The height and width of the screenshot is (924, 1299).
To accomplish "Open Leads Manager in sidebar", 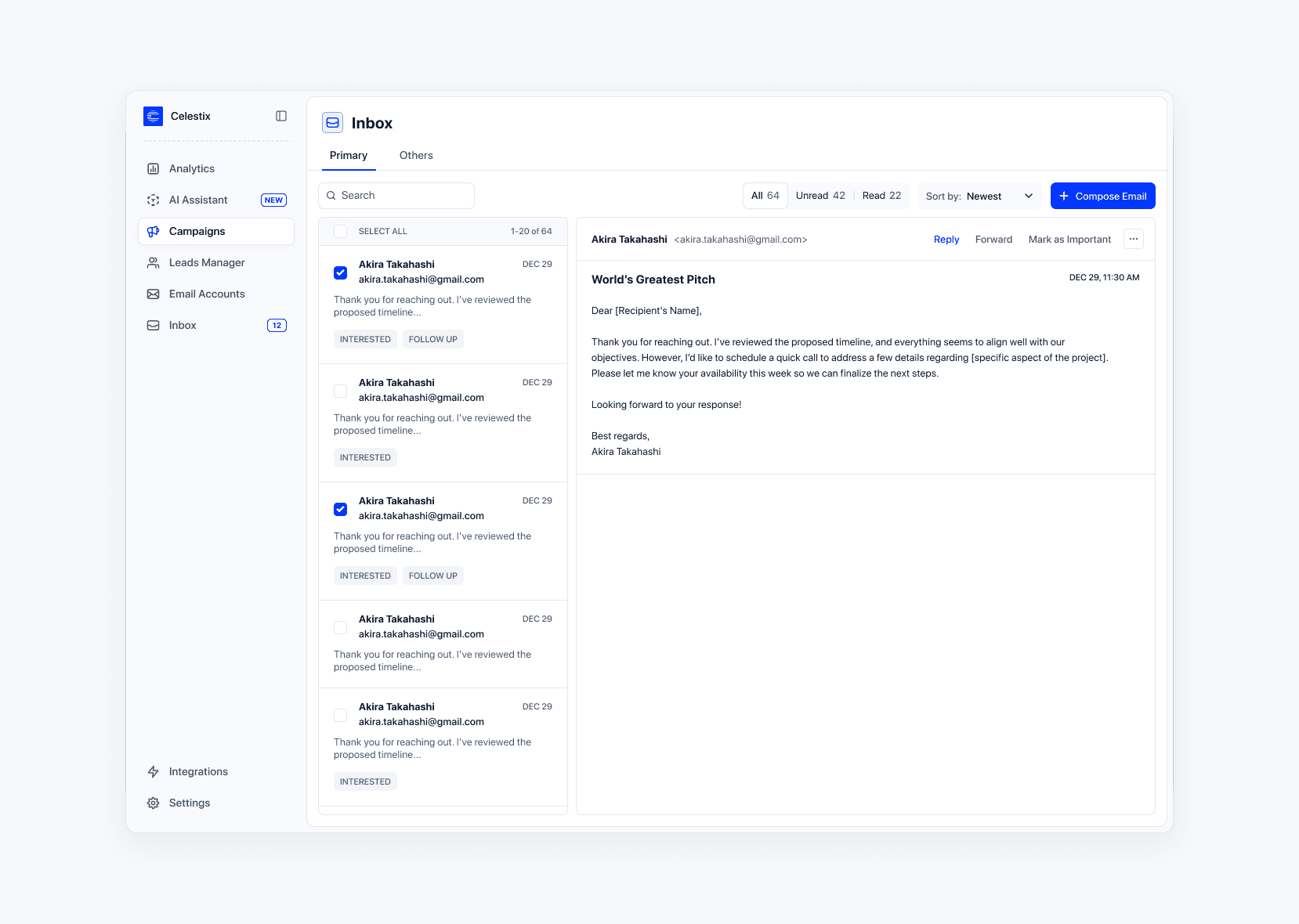I will tap(216, 262).
